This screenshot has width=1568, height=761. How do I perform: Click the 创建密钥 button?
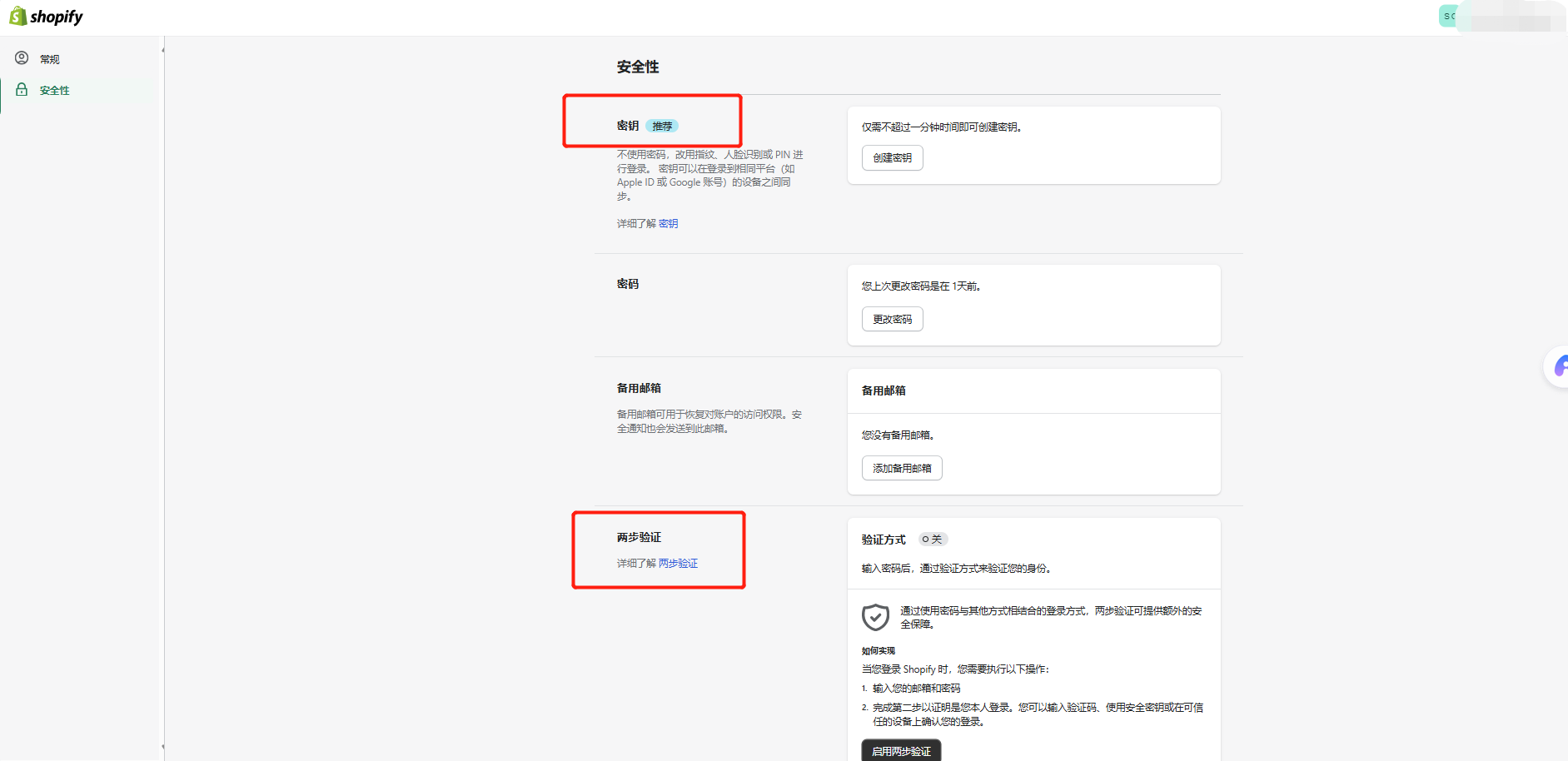(x=892, y=157)
